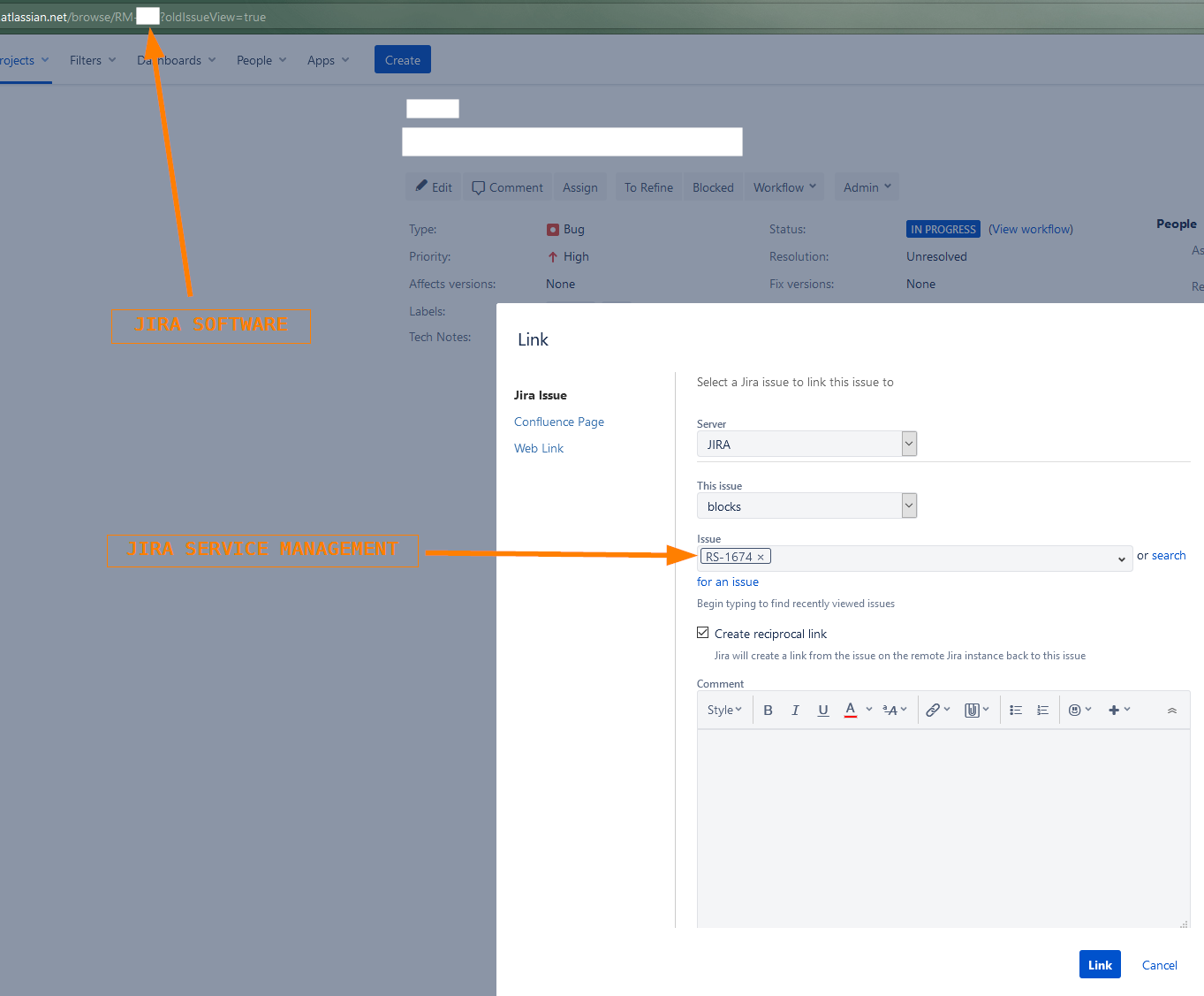The height and width of the screenshot is (996, 1204).
Task: Open the plus insert-other menu
Action: pos(1118,710)
